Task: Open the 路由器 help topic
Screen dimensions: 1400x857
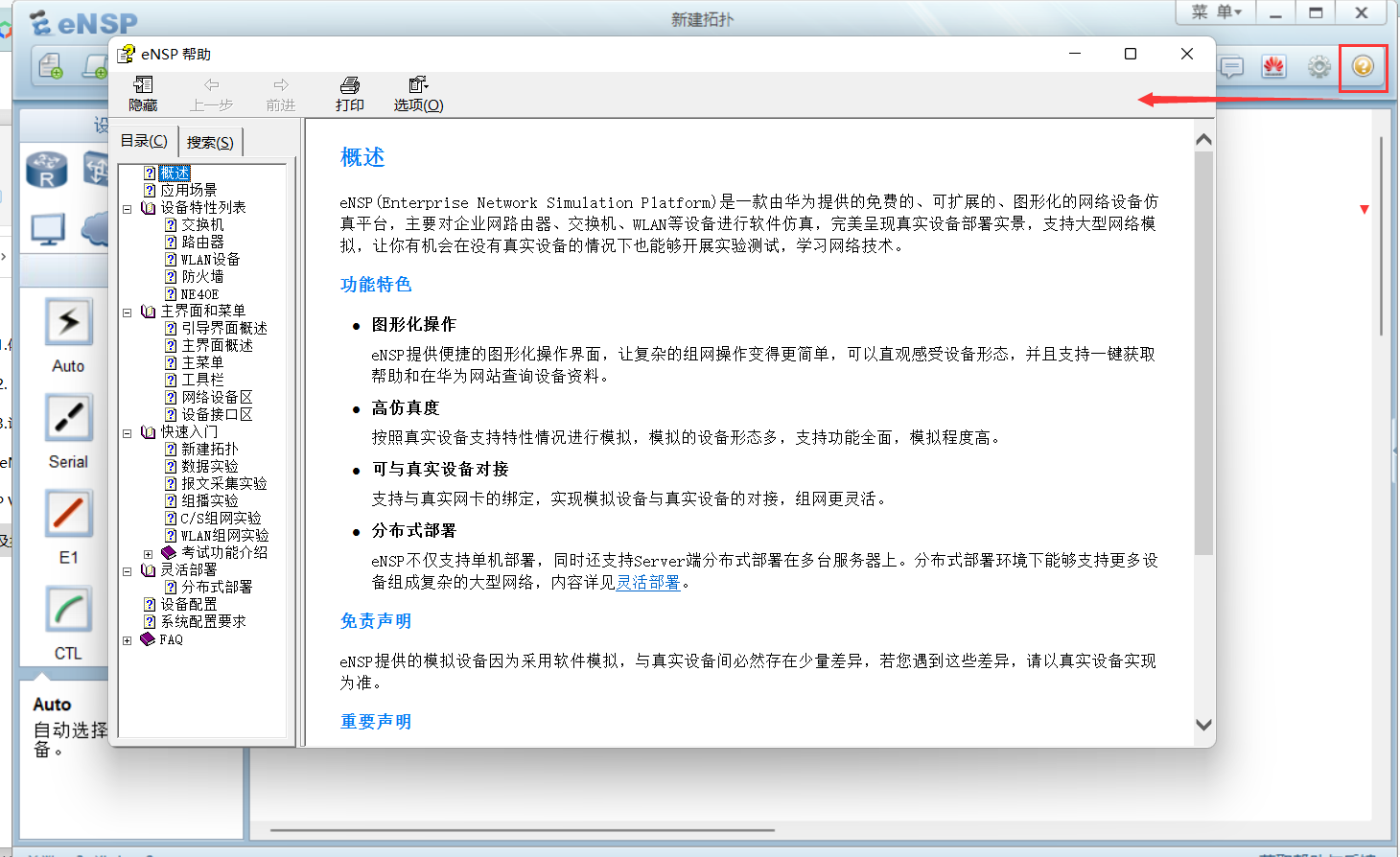Action: [x=202, y=242]
